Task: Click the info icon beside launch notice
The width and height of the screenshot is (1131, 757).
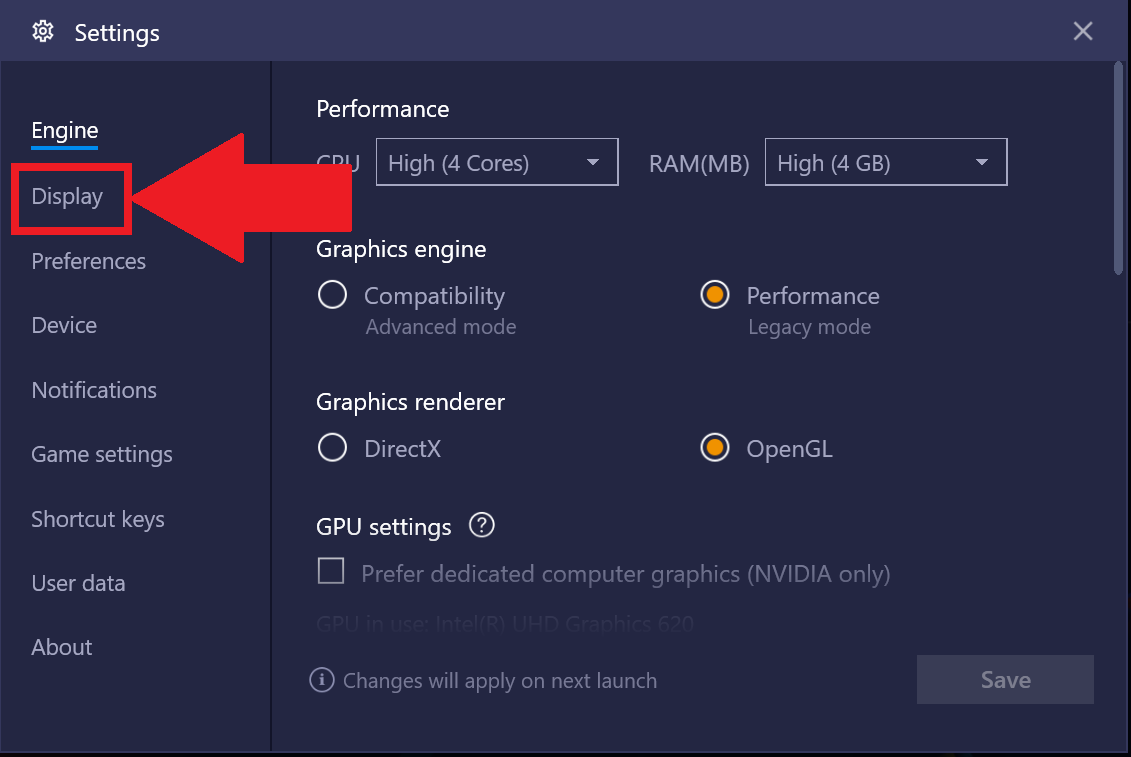Action: [322, 680]
